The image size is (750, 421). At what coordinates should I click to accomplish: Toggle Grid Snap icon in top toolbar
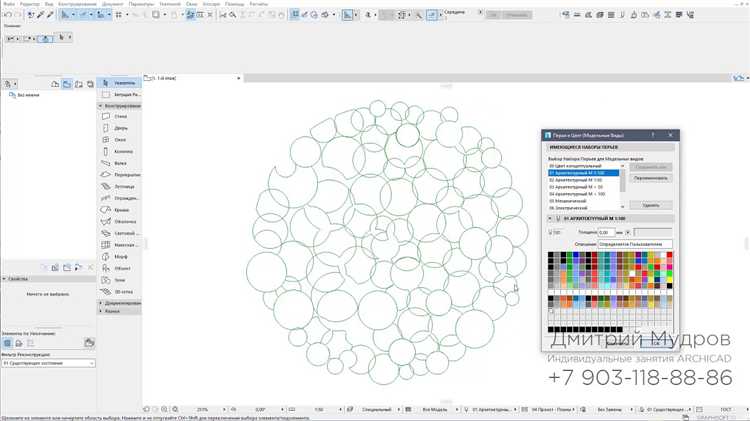(x=119, y=15)
